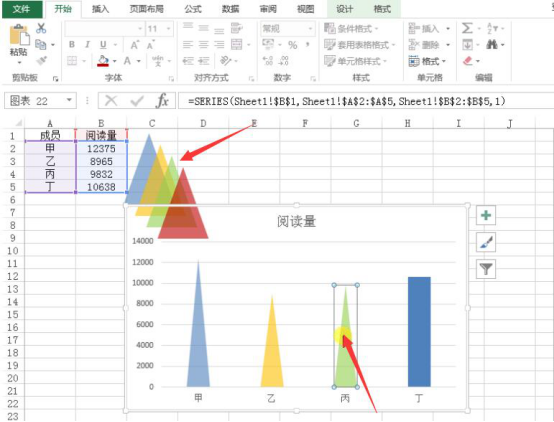Screen dimensions: 554x422
Task: Click the Insert Function fx icon
Action: (x=162, y=101)
